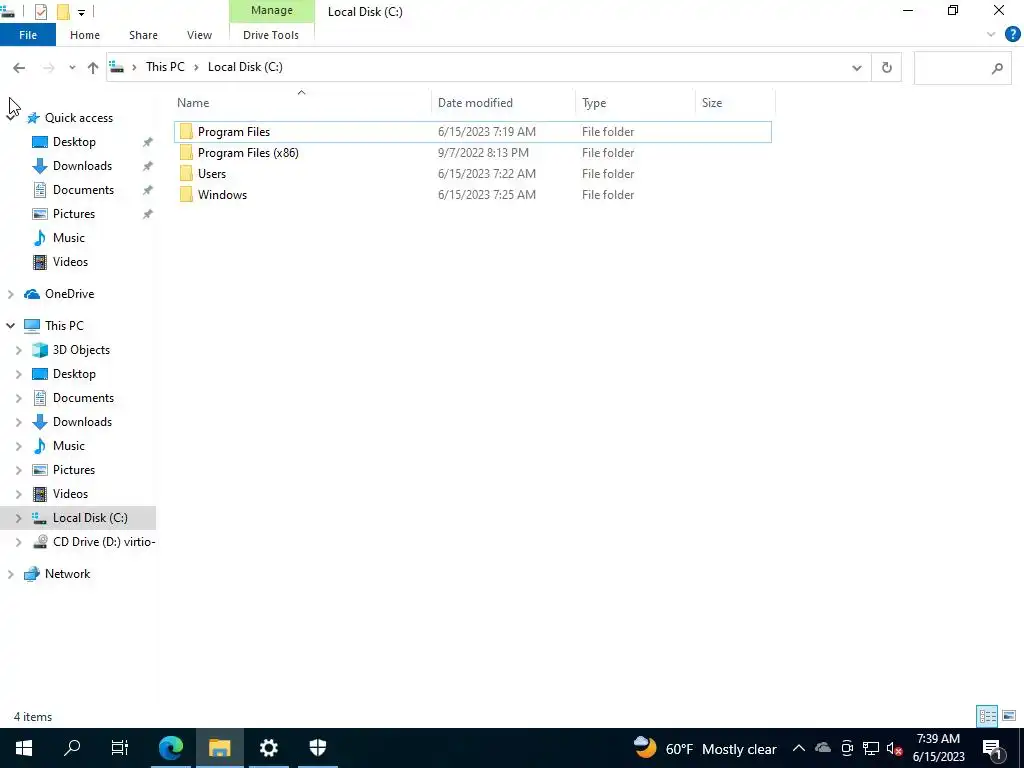Screen dimensions: 1024x768
Task: Open Task View on the taskbar
Action: point(120,748)
